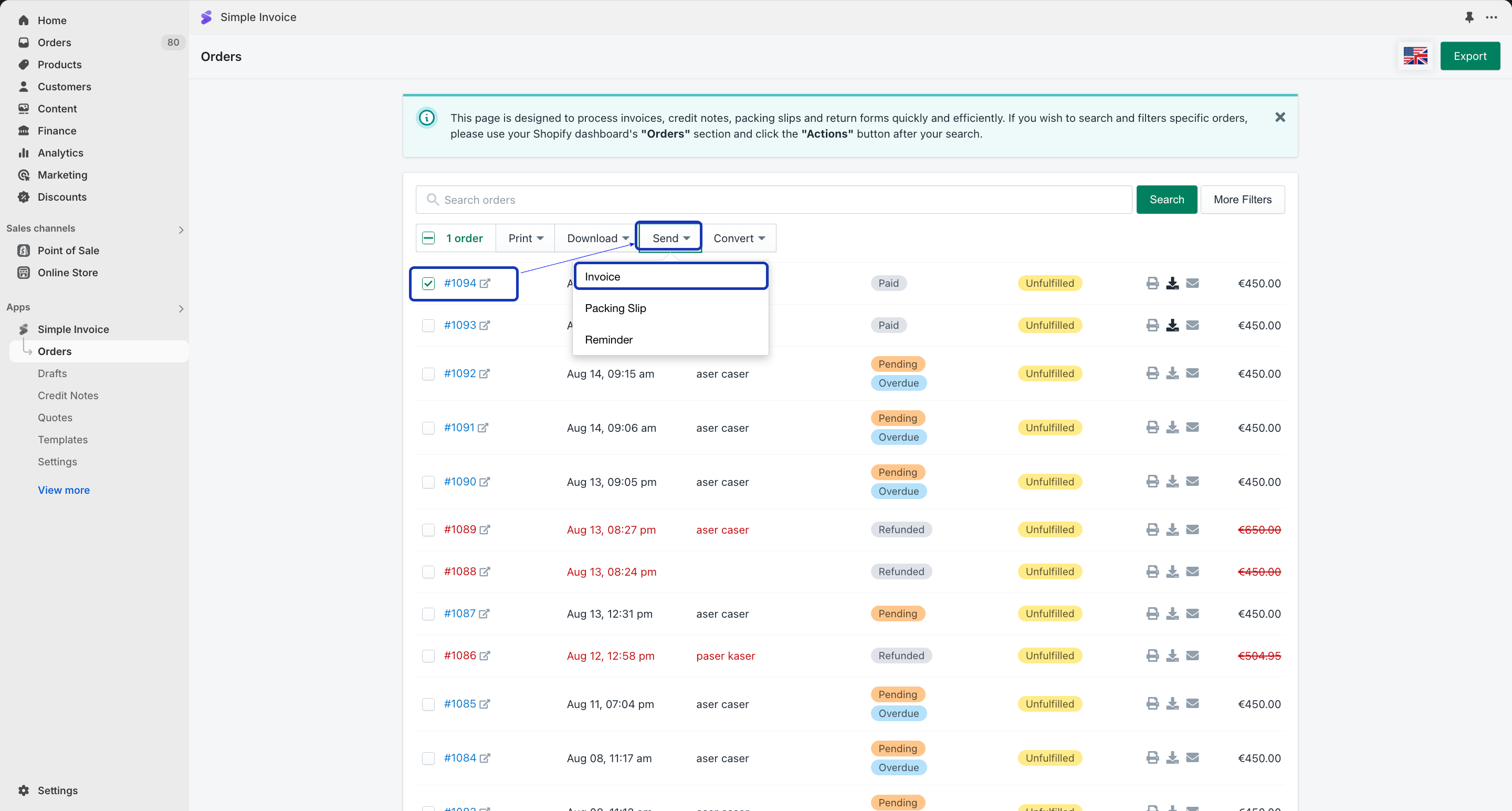Image resolution: width=1512 pixels, height=811 pixels.
Task: Open the Print dropdown
Action: [x=526, y=238]
